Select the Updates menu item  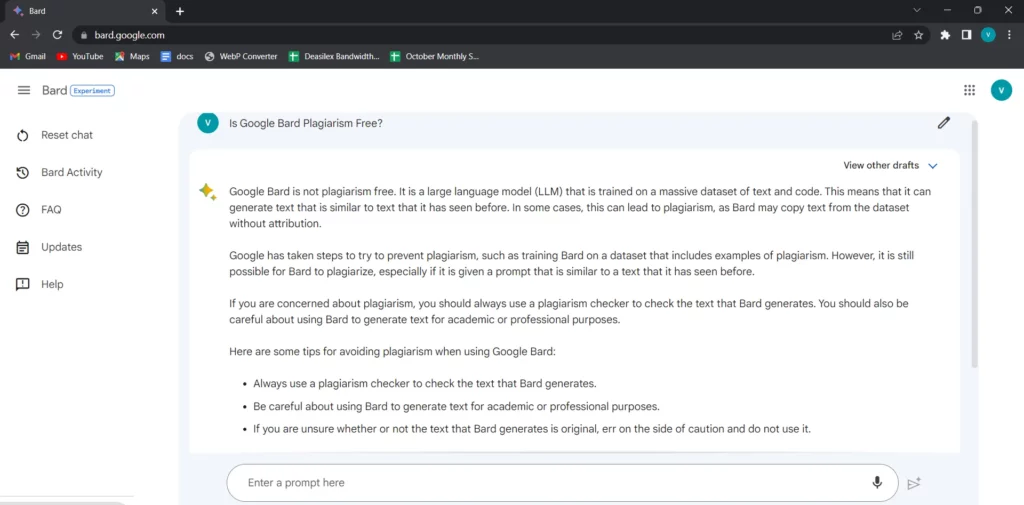click(49, 247)
